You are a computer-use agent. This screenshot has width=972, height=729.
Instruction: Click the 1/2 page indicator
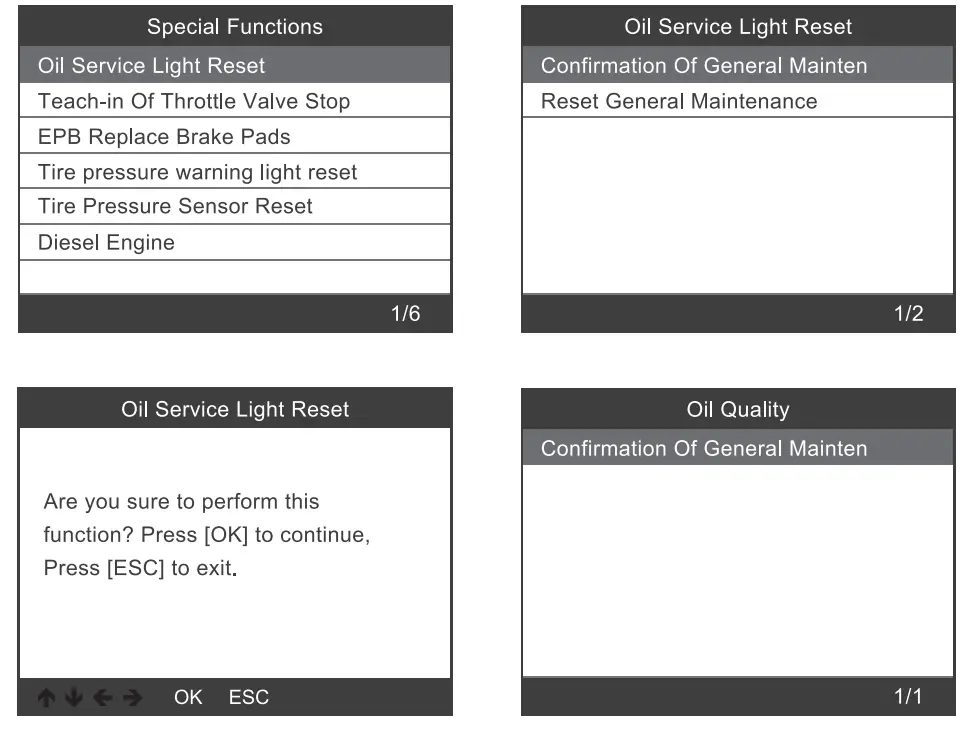[x=908, y=314]
